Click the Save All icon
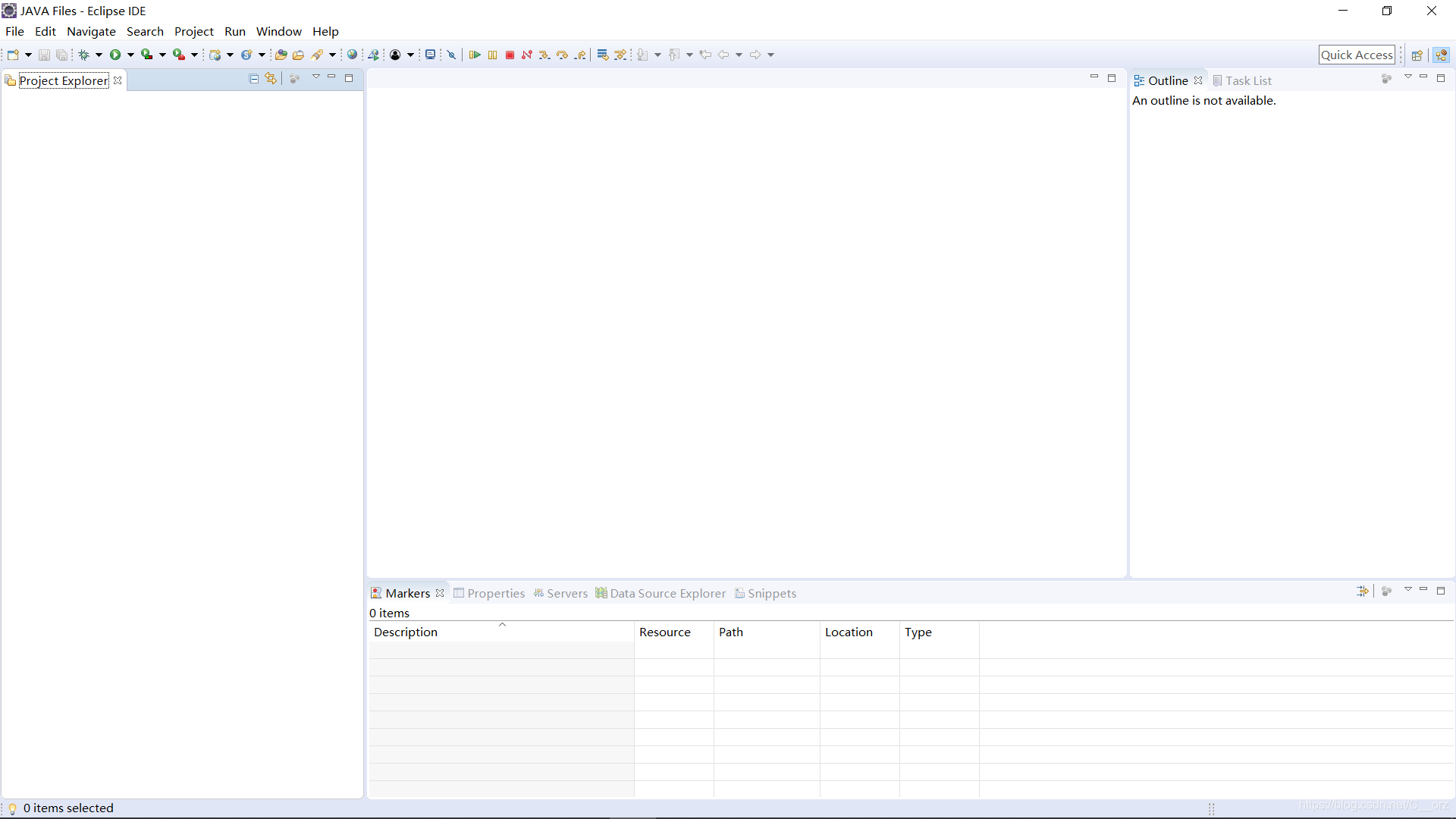Screen dimensions: 1456x819 pos(62,55)
